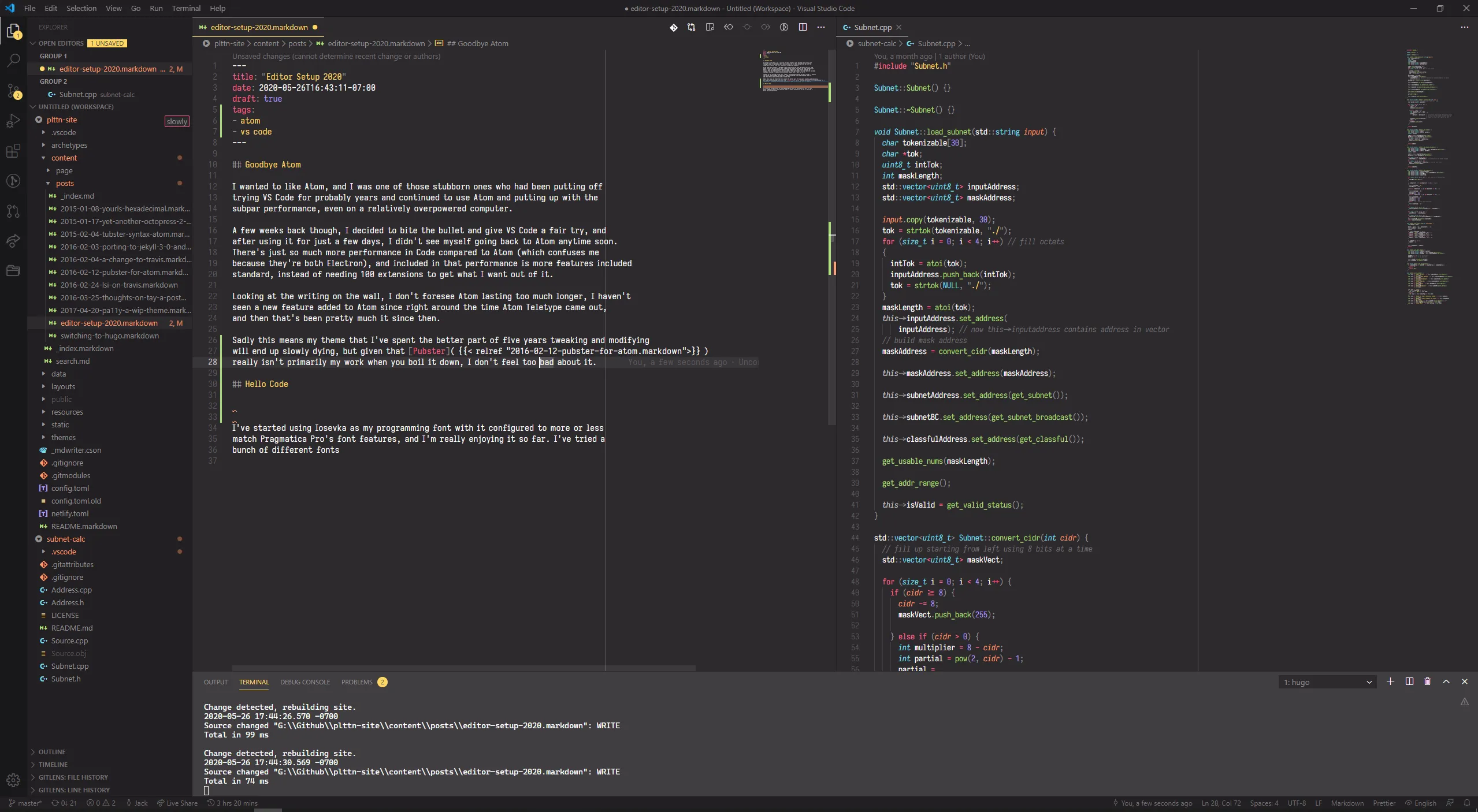Viewport: 1478px width, 812px height.
Task: Open config.toml in explorer
Action: point(70,488)
